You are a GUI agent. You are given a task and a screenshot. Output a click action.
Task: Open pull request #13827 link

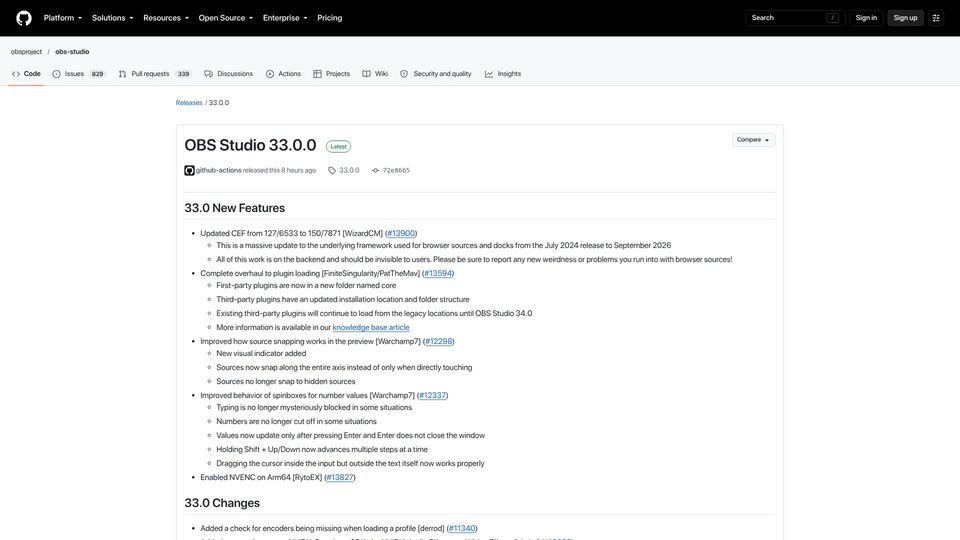click(x=340, y=477)
